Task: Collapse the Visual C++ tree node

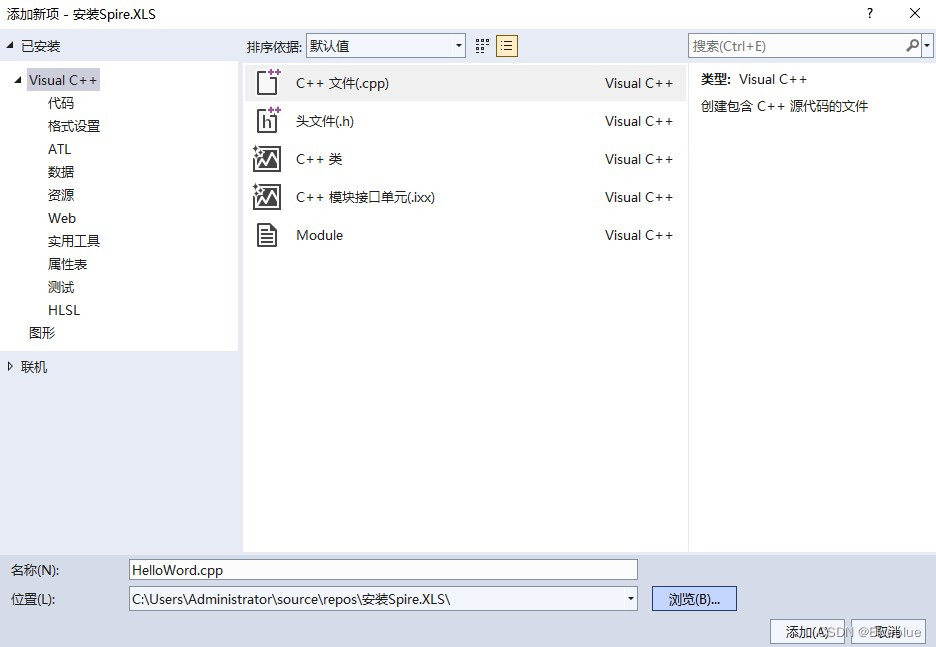Action: (18, 79)
